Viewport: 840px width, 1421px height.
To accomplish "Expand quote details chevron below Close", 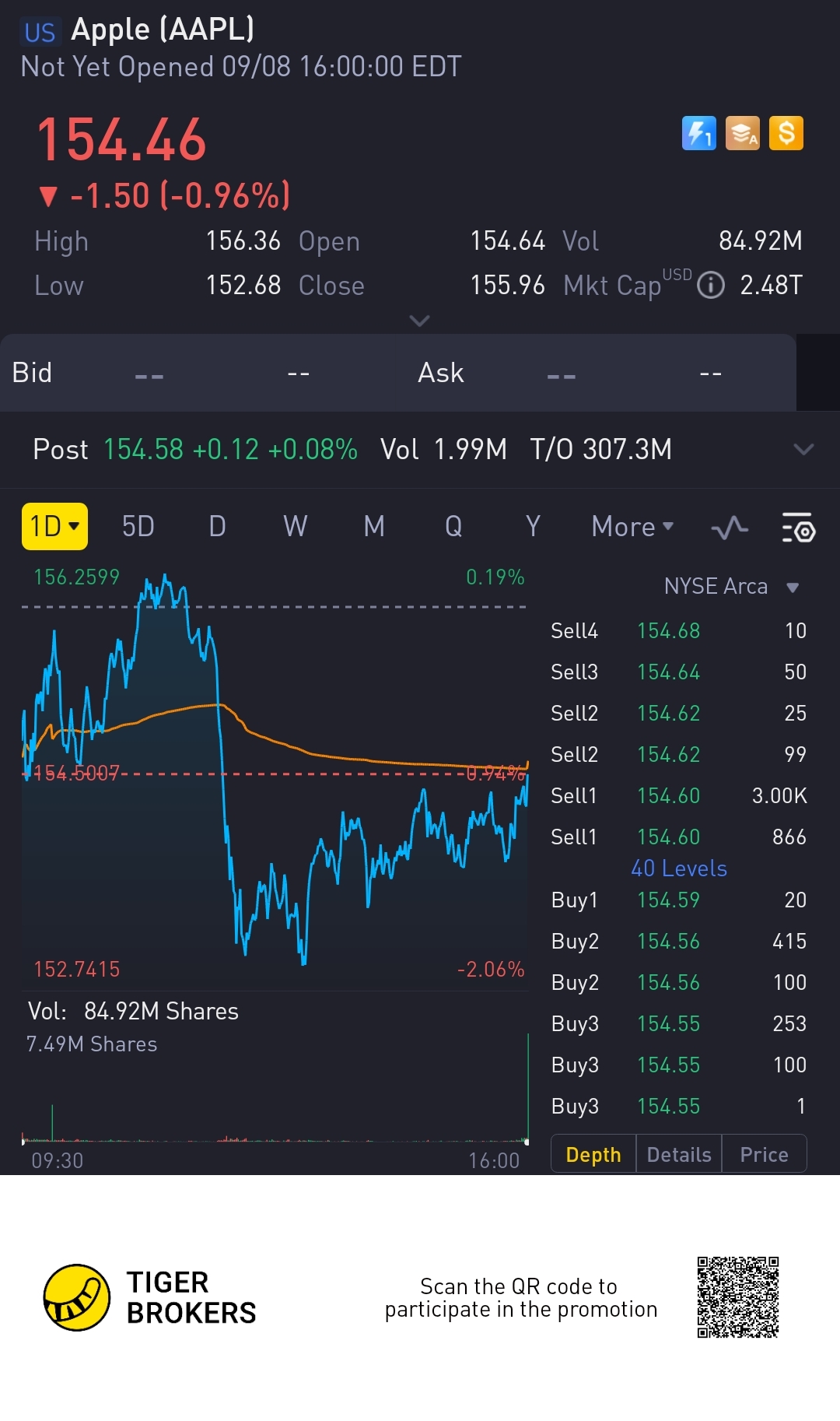I will (419, 321).
